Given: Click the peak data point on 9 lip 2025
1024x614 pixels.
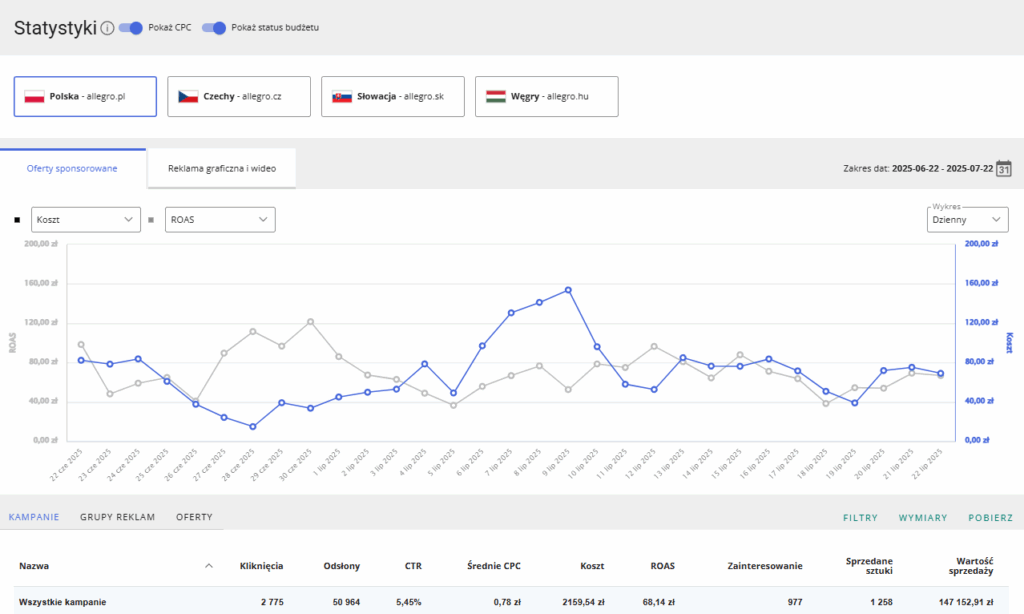Looking at the screenshot, I should (x=568, y=290).
